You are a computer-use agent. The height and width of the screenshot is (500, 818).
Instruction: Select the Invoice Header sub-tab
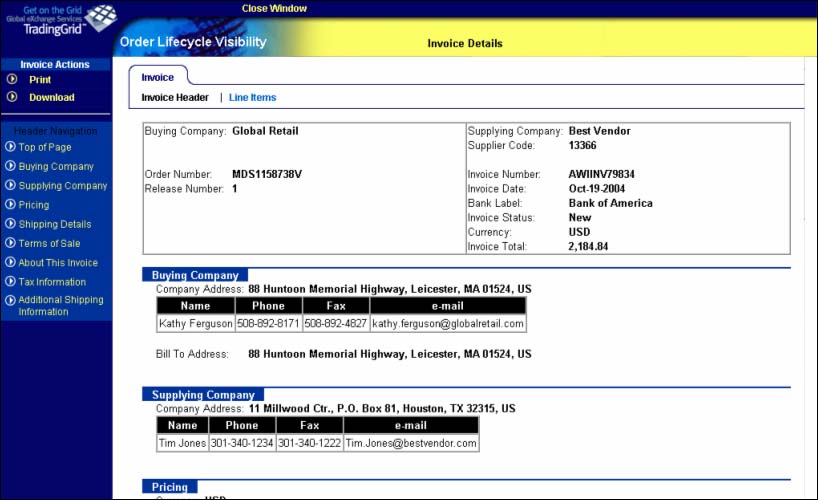175,98
